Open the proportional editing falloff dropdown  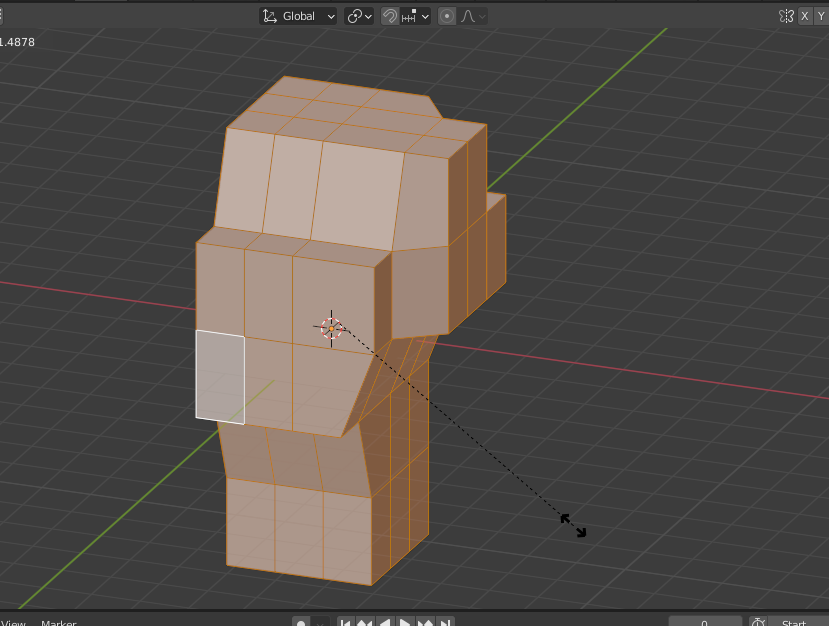[473, 16]
